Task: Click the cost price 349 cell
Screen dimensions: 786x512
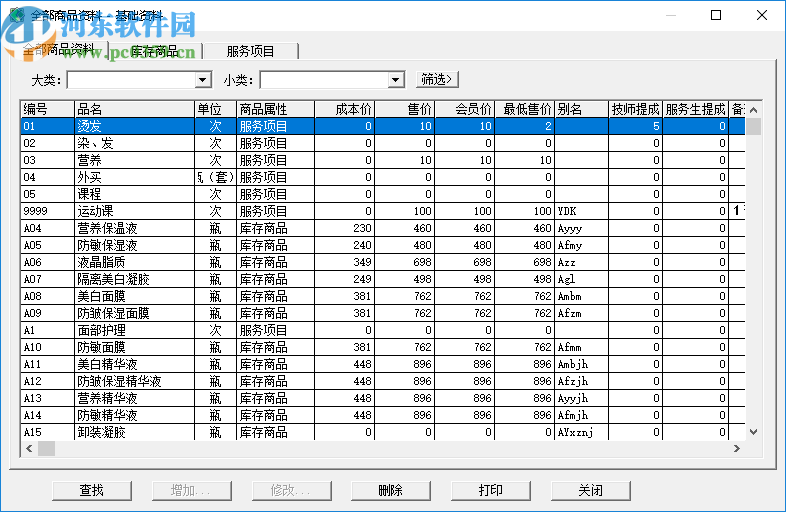Action: (344, 262)
